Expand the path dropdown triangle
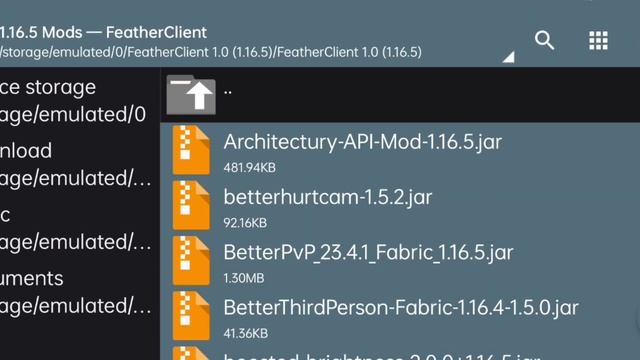This screenshot has height=360, width=640. tap(508, 57)
